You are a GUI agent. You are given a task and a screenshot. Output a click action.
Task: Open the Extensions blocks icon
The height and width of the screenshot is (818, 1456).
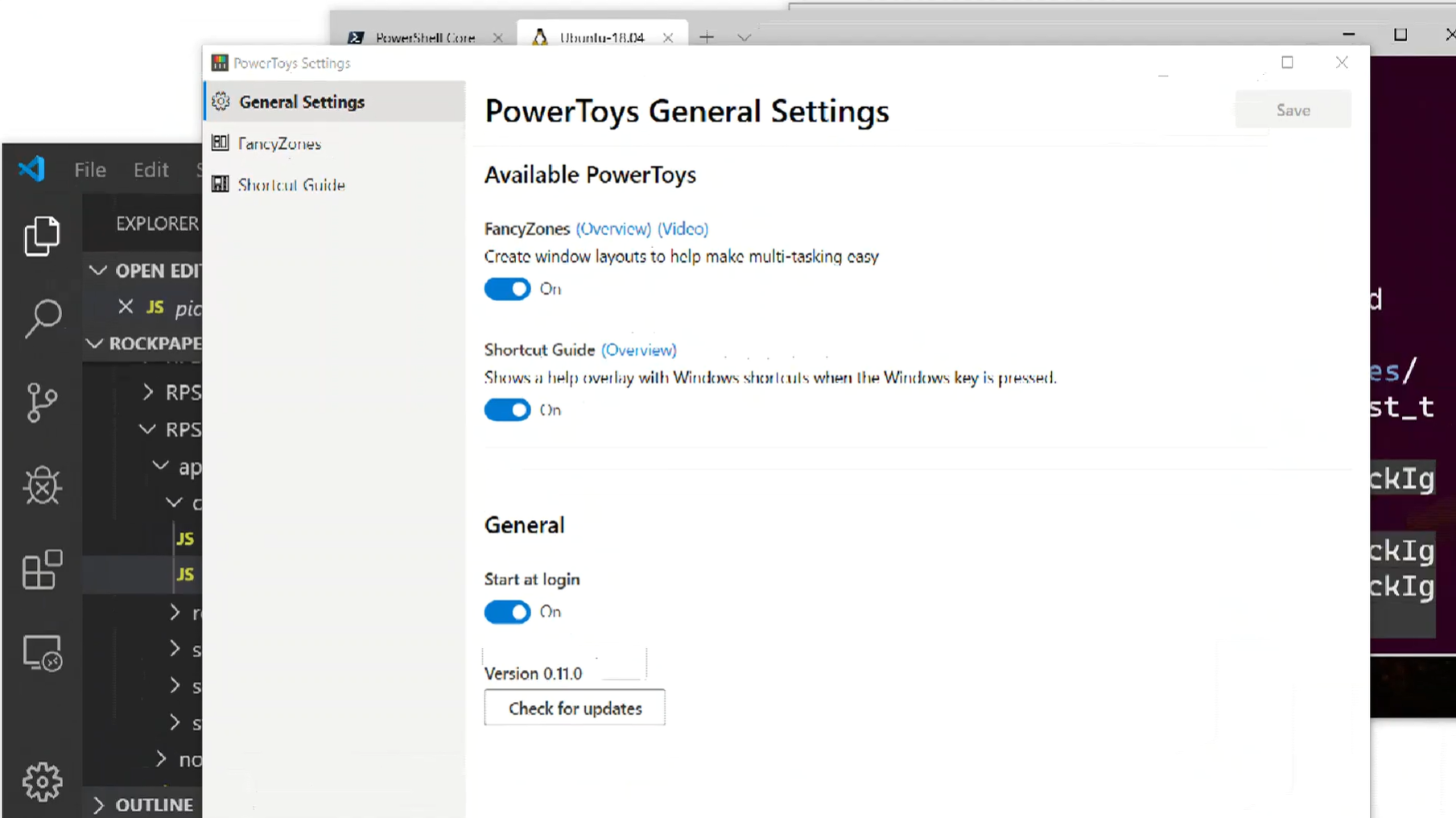(42, 570)
